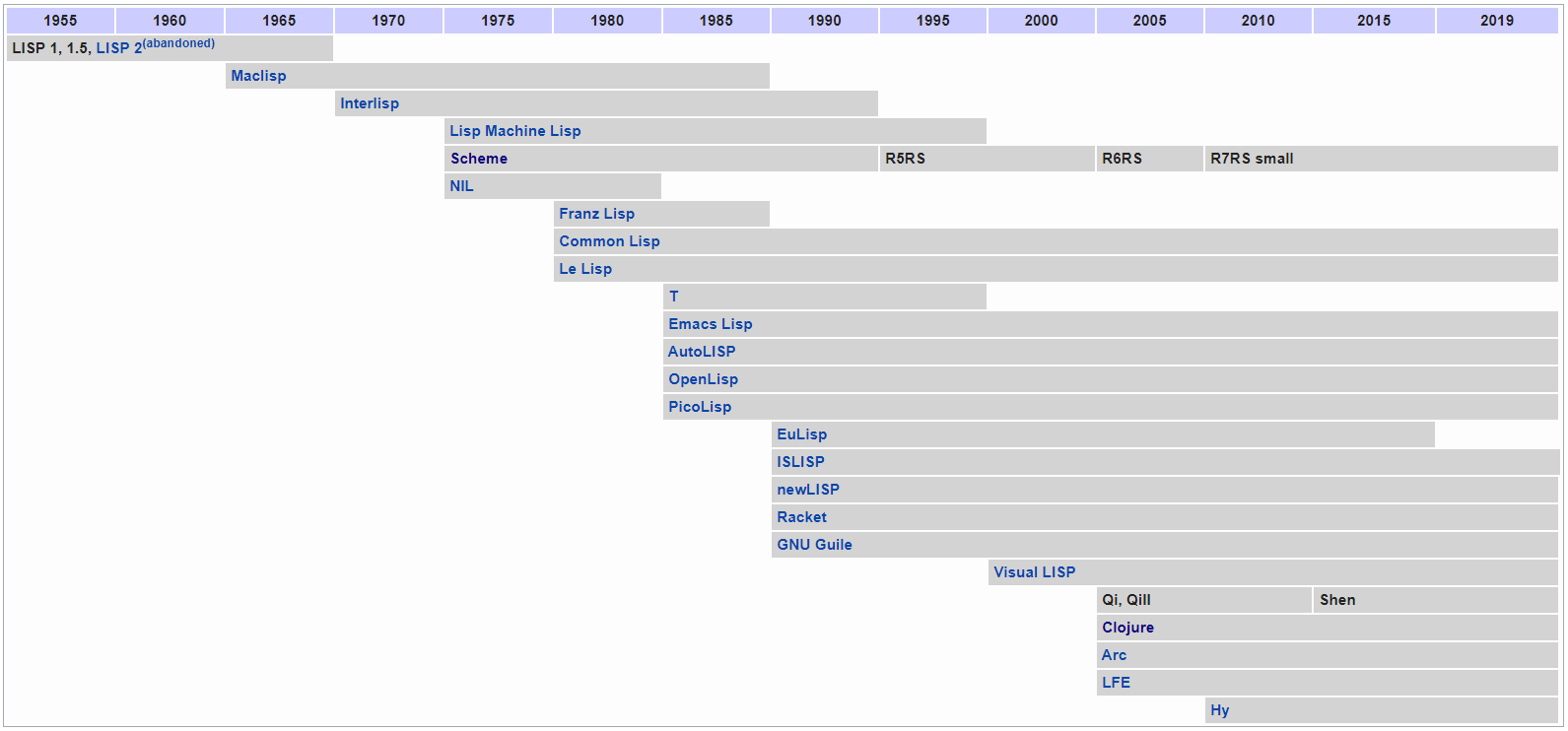Open the Le Lisp link

[x=585, y=269]
